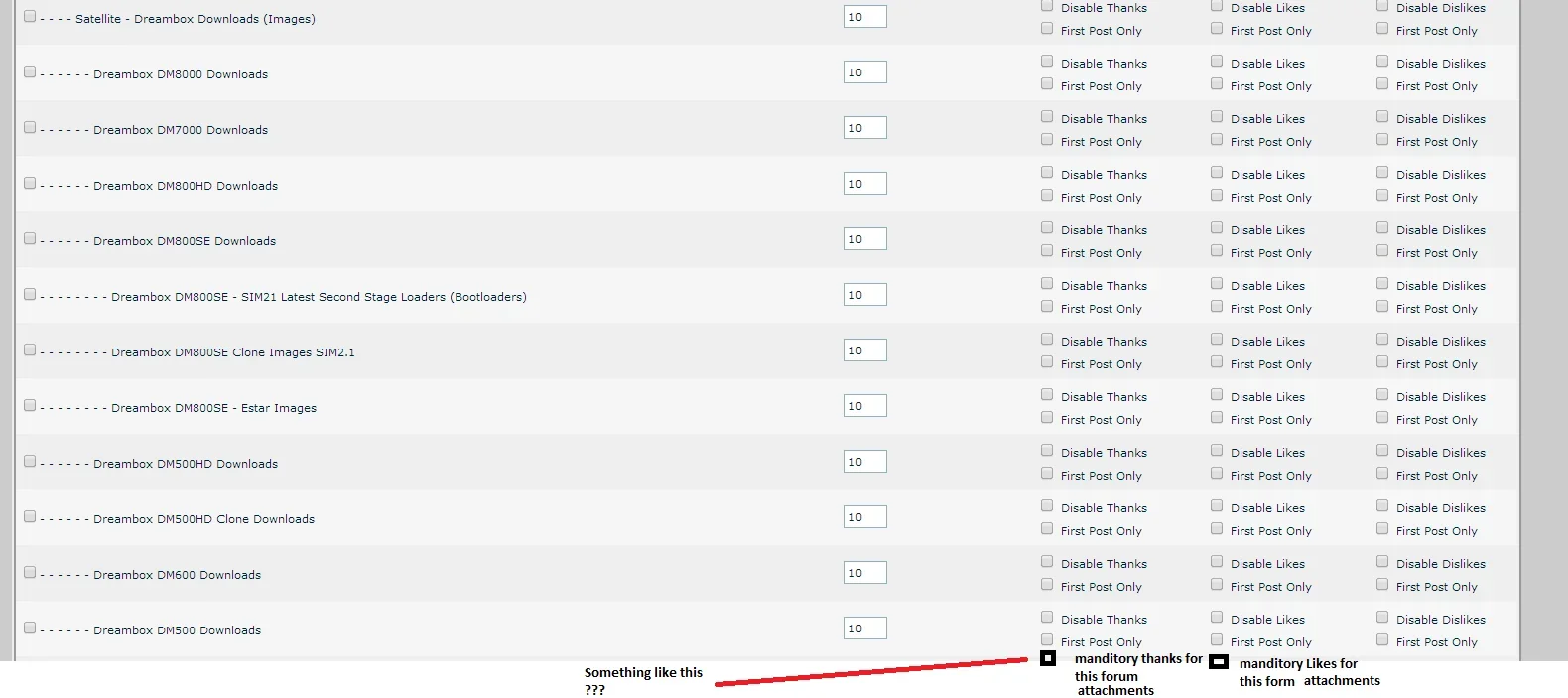The image size is (1568, 698).
Task: Check Disable Dislikes for DM7000 Downloads
Action: [1382, 116]
